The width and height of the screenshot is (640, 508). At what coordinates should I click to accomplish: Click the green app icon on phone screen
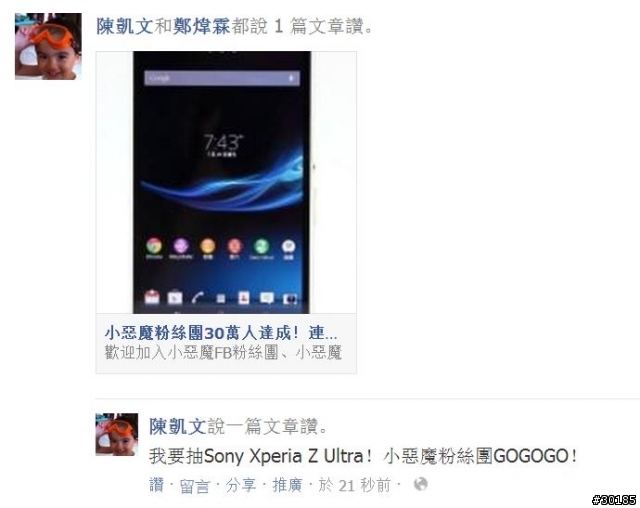click(261, 246)
